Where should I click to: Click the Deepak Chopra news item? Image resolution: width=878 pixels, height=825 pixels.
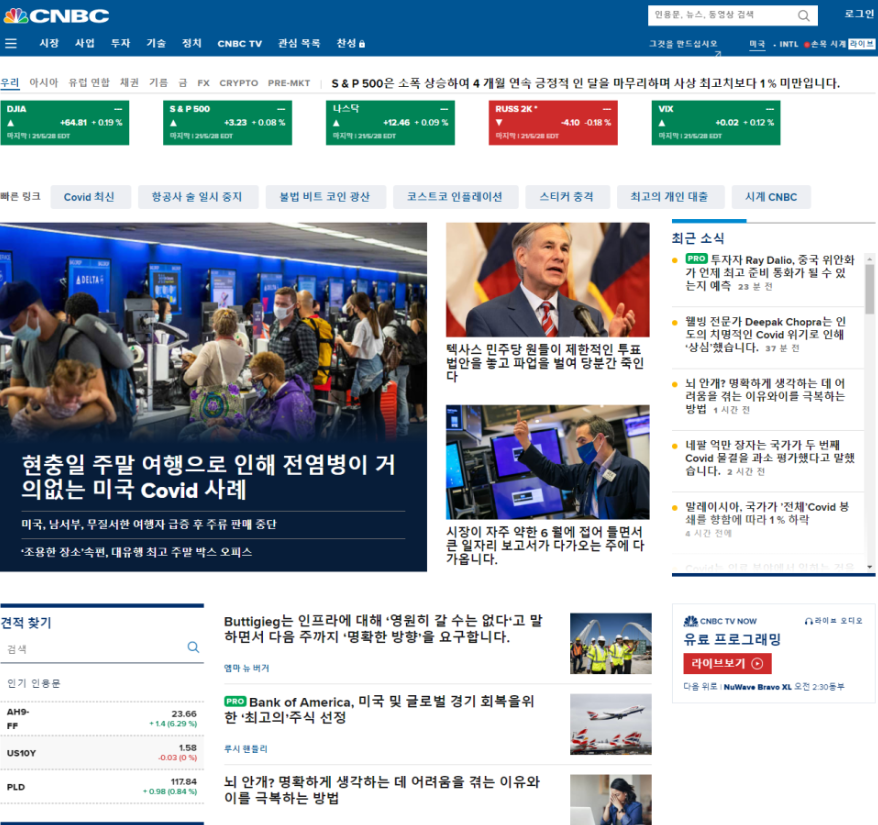tap(766, 334)
